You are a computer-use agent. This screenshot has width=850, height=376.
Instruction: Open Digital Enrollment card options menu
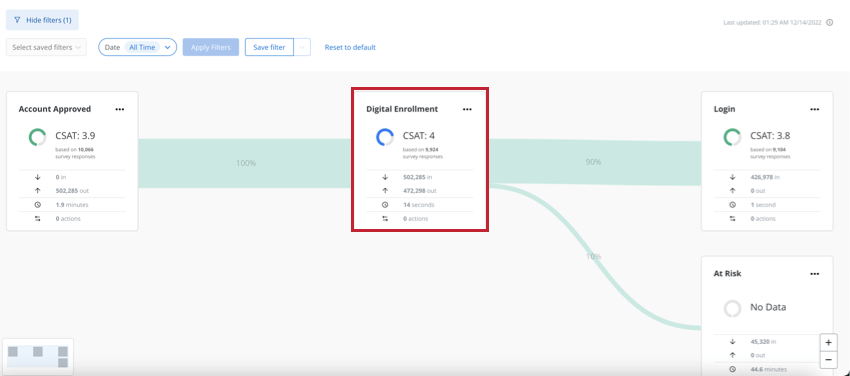(x=467, y=109)
